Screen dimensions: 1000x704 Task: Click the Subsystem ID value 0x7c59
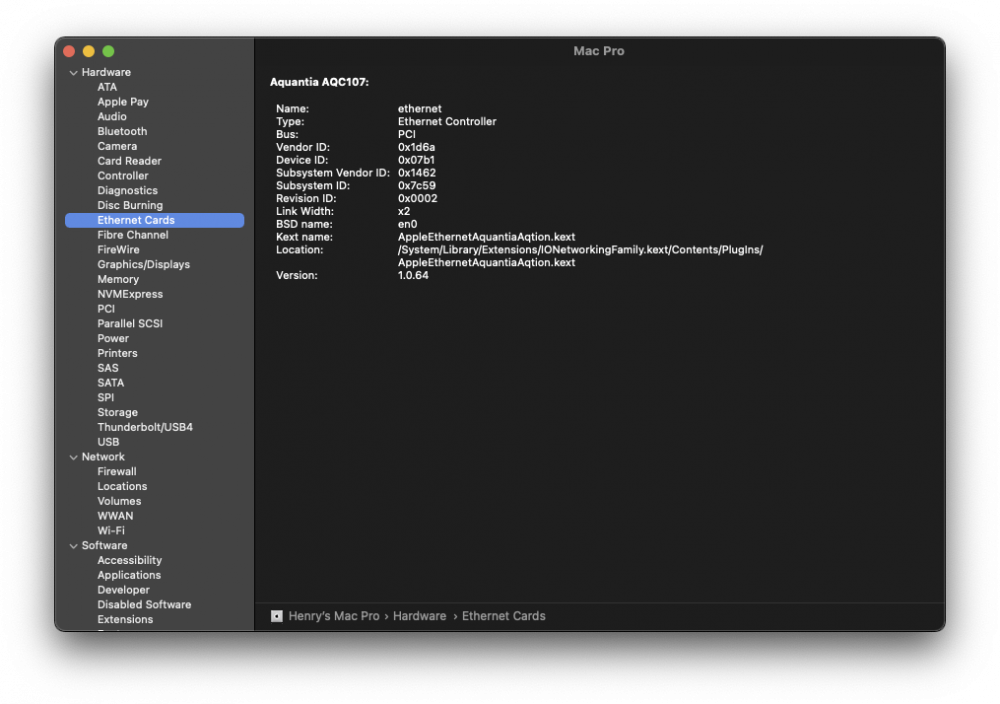point(416,186)
